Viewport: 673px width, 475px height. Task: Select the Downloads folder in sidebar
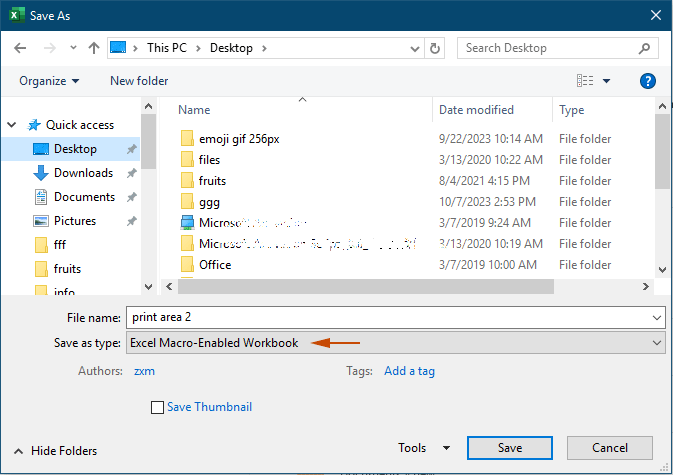click(82, 173)
